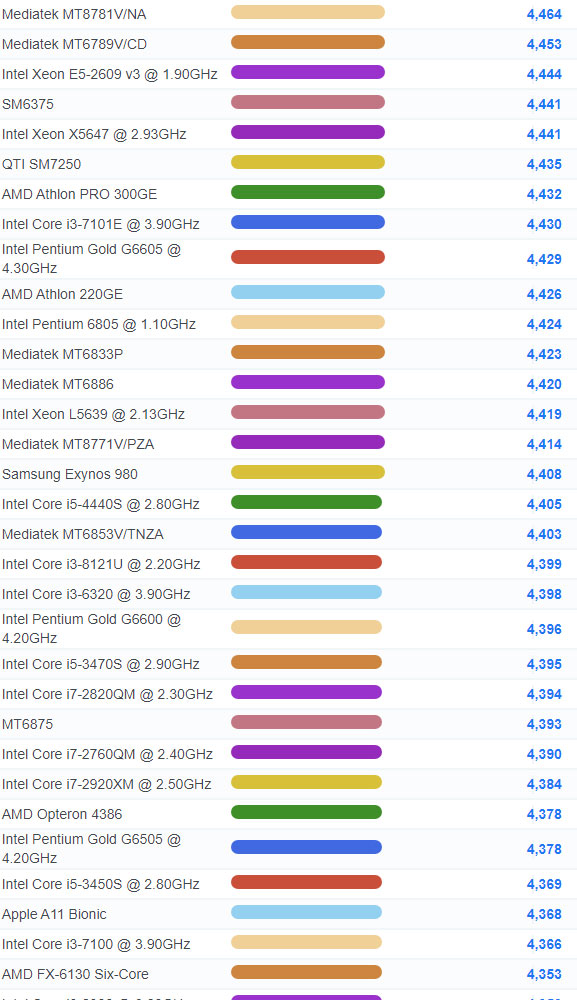The image size is (577, 1000).
Task: Click the green bar for AMD Opteron 4386
Action: [306, 812]
